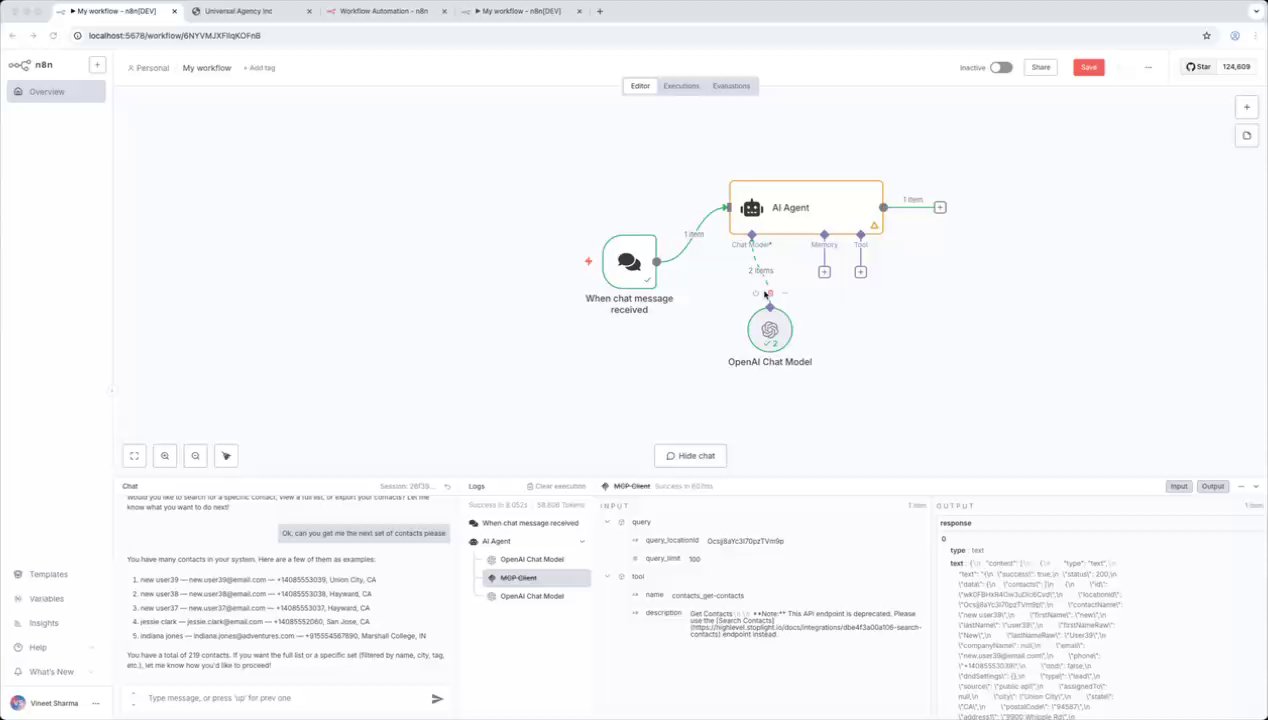Click the fit-to-view canvas button
Viewport: 1268px width, 720px height.
coord(134,456)
